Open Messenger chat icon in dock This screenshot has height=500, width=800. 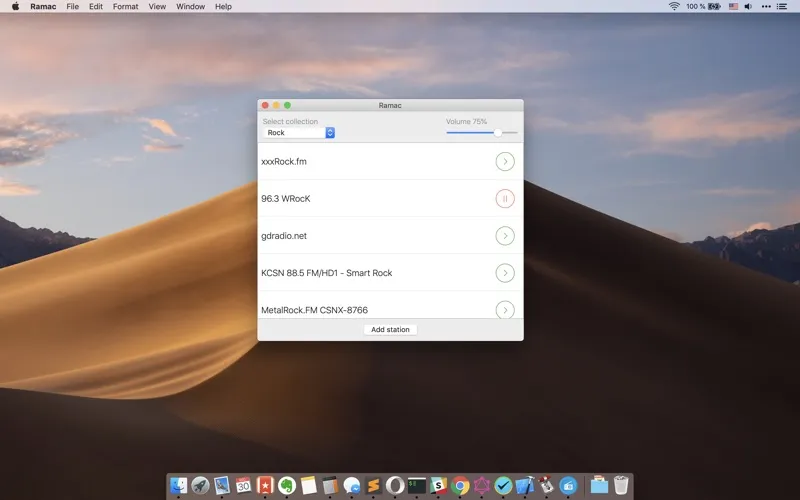tap(352, 485)
